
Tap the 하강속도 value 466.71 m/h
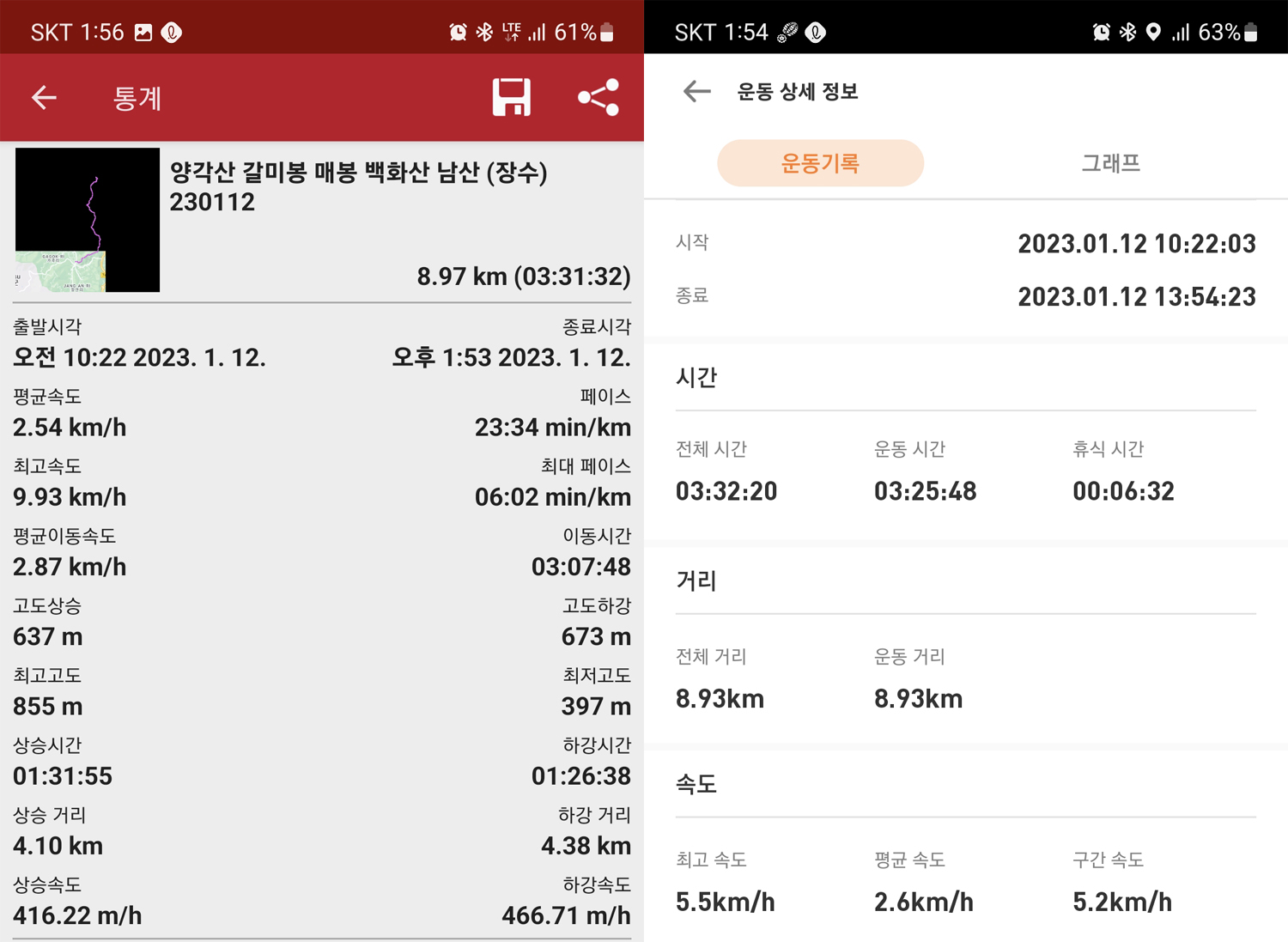coord(567,915)
